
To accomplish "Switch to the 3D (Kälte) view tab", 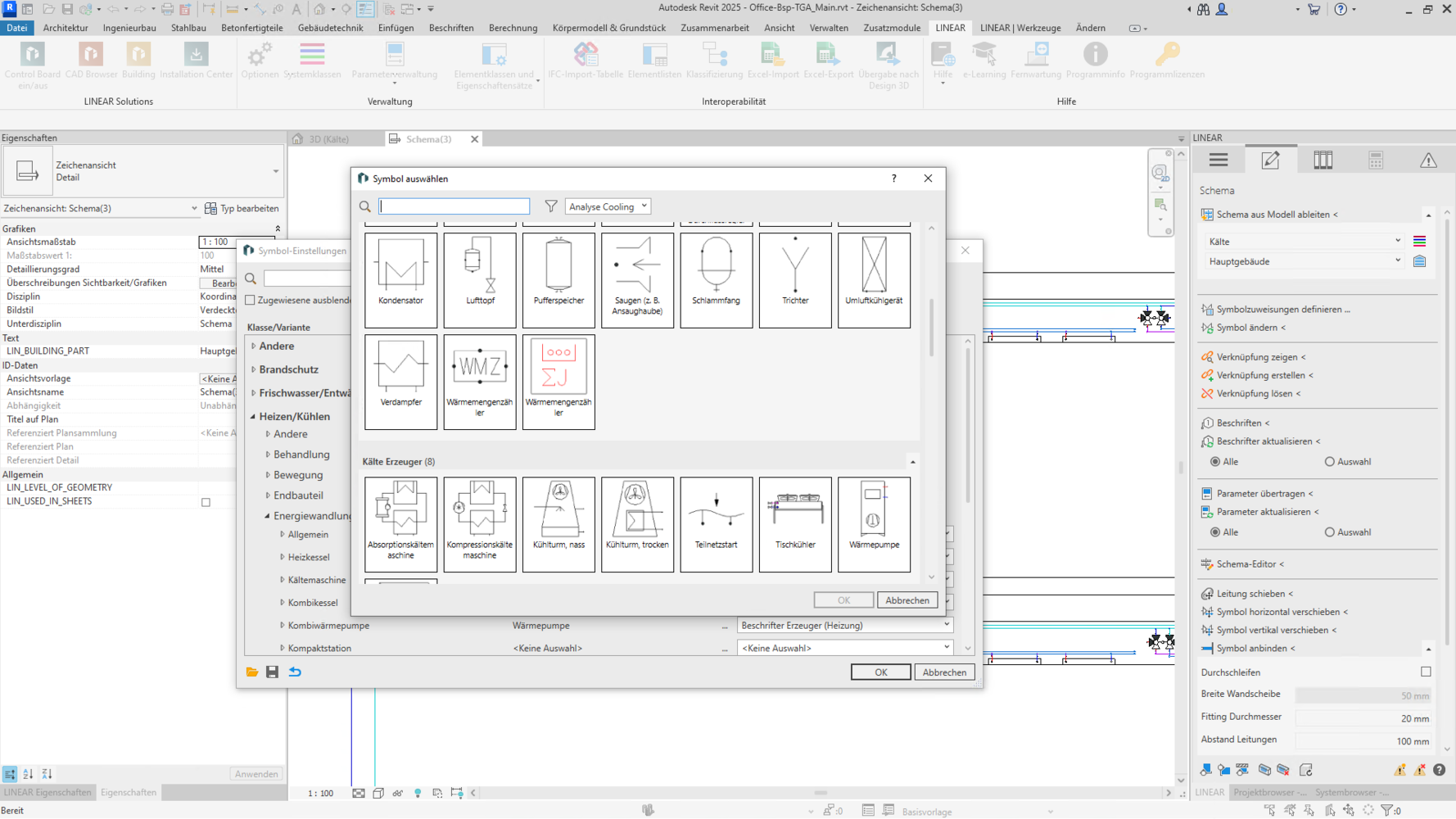I will [x=328, y=139].
